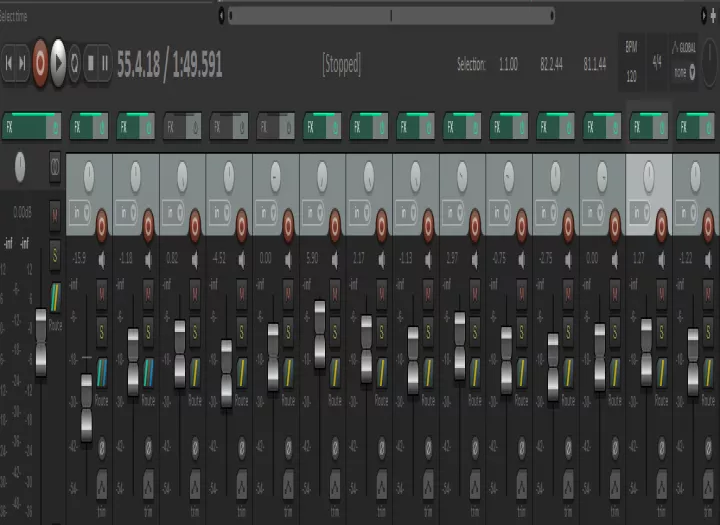Click the master track volume fader
Viewport: 720px width, 525px height.
pos(41,343)
